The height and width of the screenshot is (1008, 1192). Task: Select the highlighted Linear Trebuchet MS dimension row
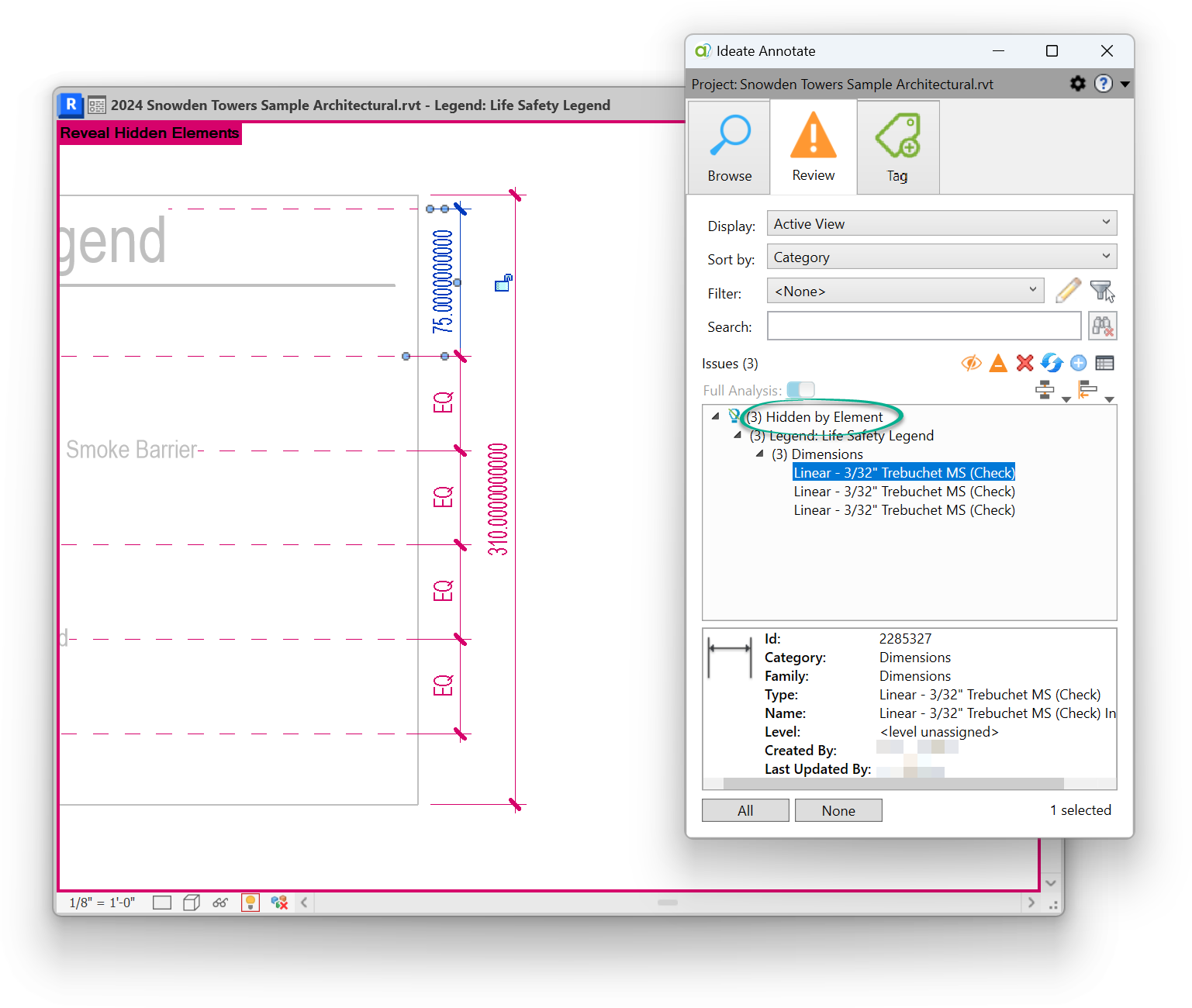click(x=904, y=473)
